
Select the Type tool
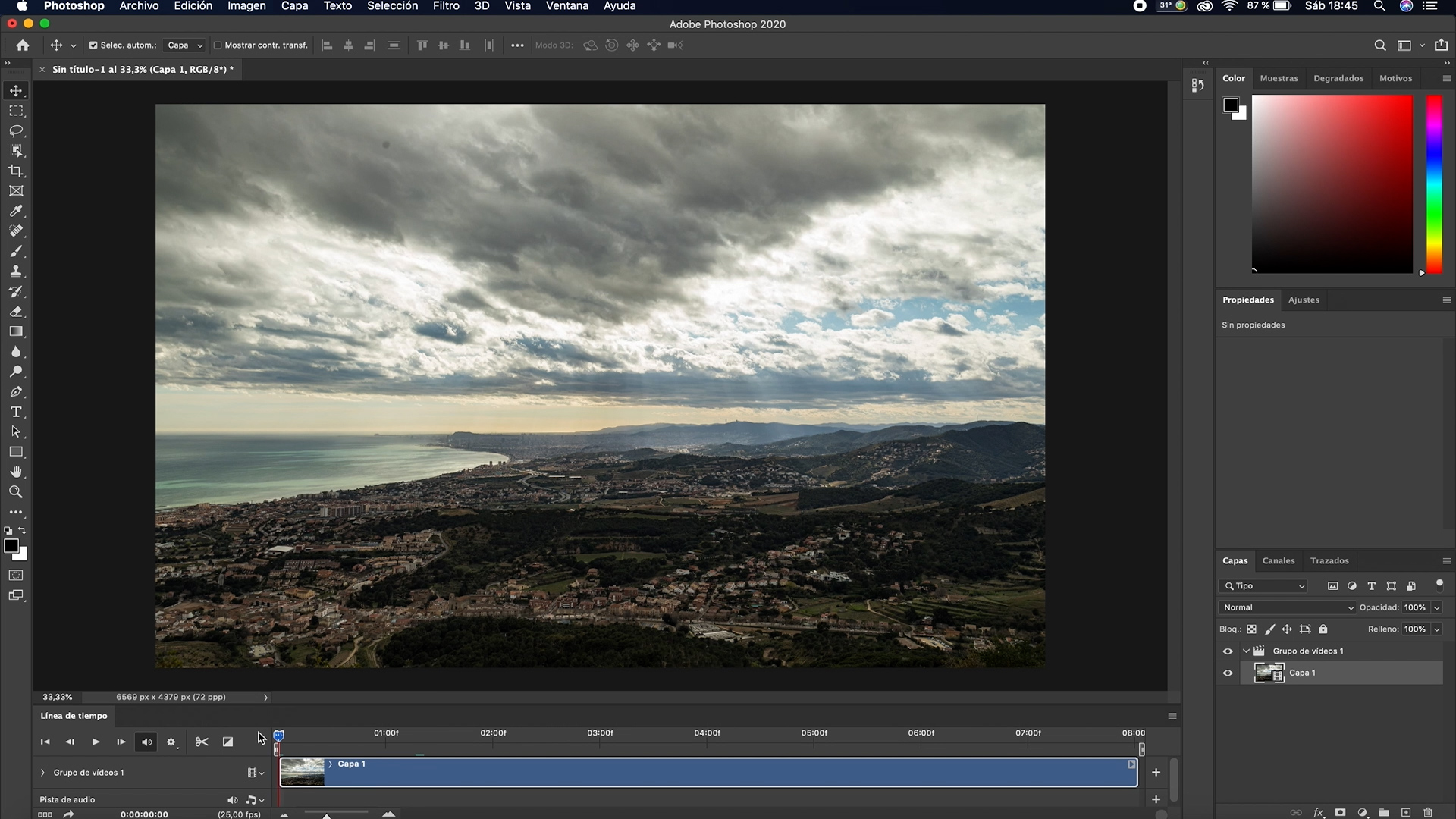coord(16,412)
